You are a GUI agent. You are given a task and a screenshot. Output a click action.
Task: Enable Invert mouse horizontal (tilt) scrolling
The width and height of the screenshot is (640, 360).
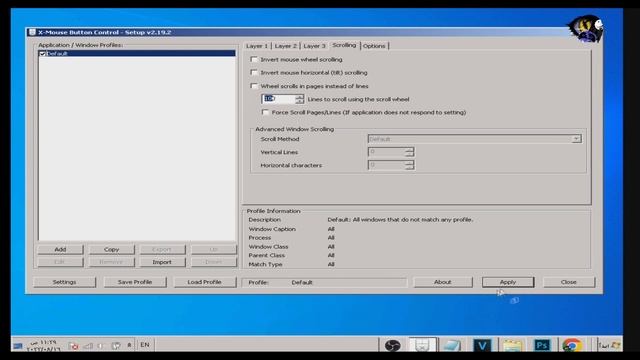coord(254,72)
